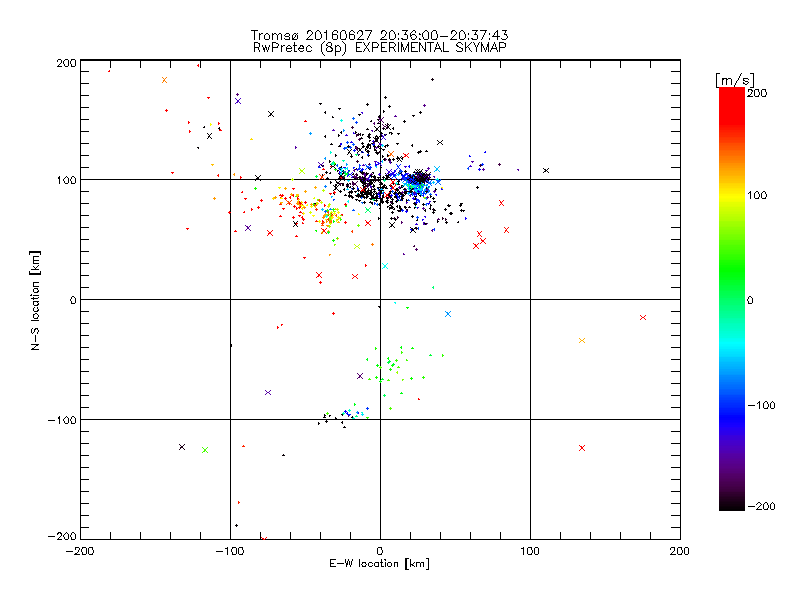Click the E-W axis tick label '0'
800x600 pixels.
(x=380, y=551)
